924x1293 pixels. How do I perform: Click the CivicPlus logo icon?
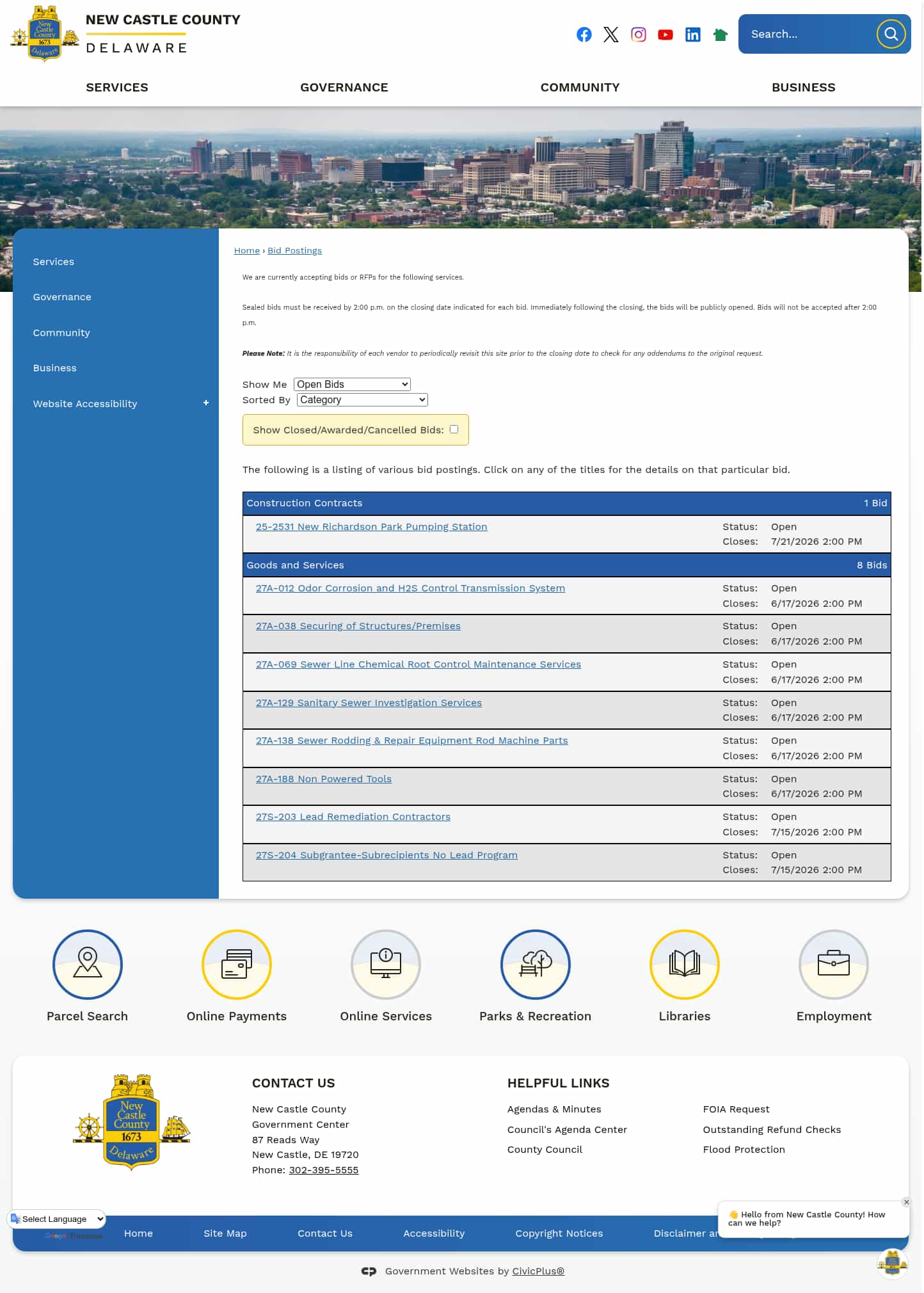click(x=369, y=1271)
